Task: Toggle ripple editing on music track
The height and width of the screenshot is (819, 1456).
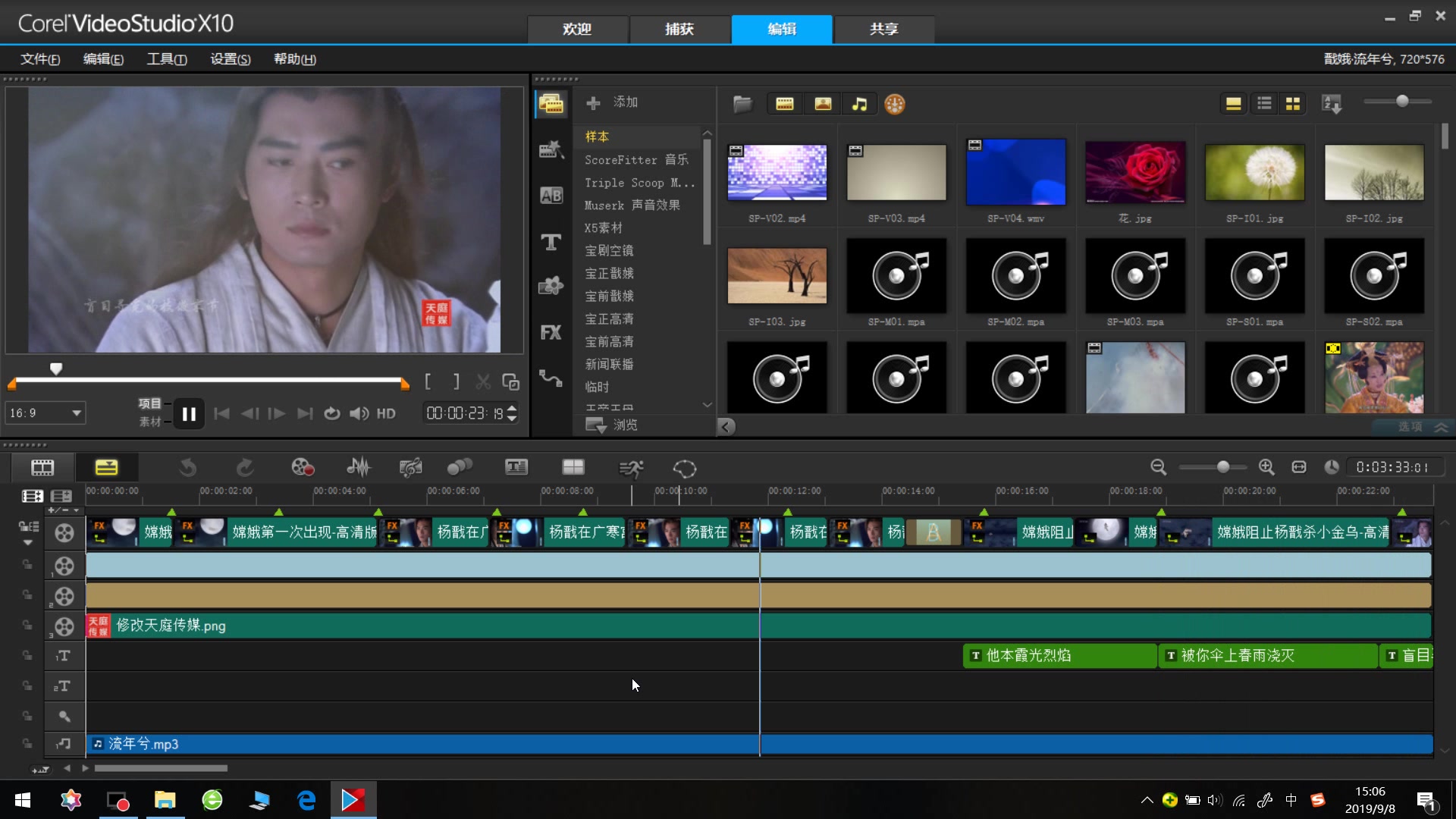Action: point(27,744)
